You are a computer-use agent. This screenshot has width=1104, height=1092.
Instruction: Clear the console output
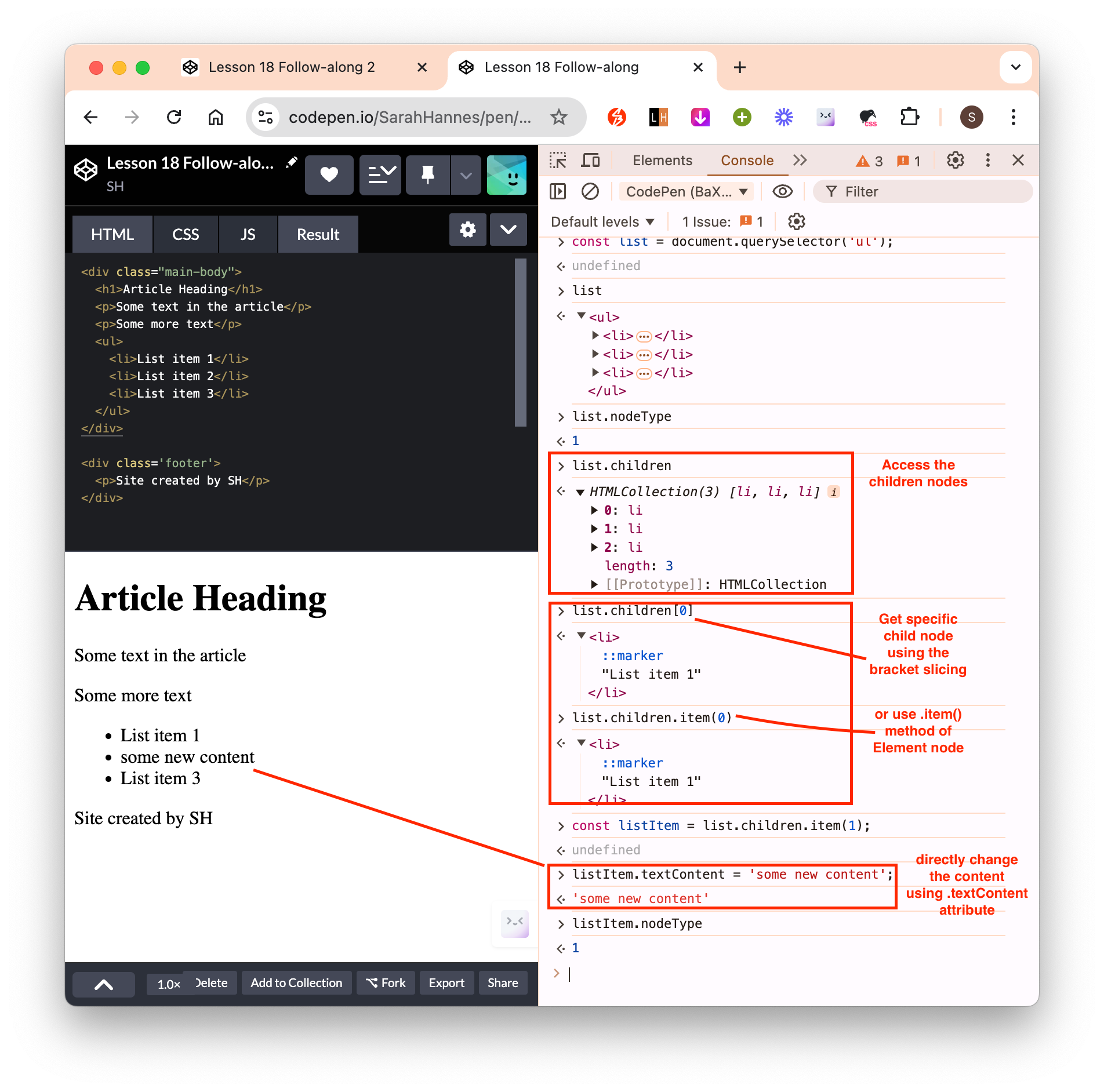click(x=590, y=192)
